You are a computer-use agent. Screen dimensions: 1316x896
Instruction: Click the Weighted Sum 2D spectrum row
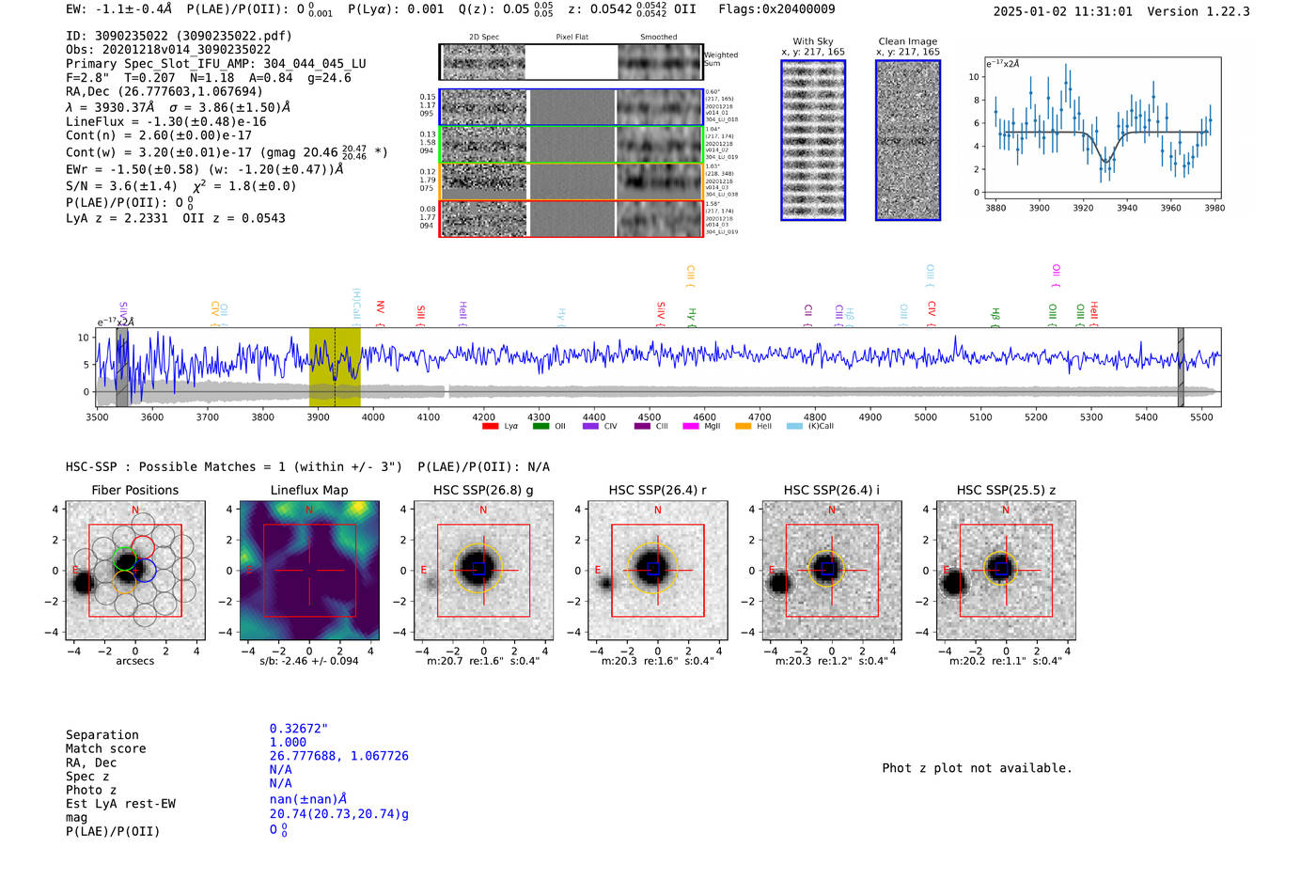point(572,62)
